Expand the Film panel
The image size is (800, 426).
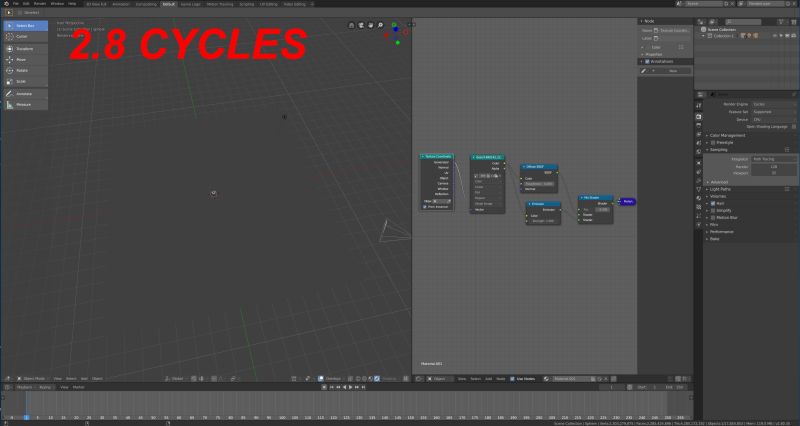(713, 224)
